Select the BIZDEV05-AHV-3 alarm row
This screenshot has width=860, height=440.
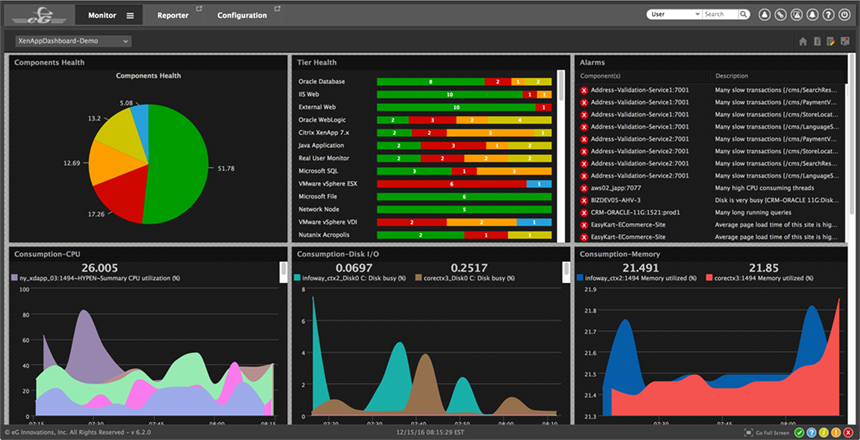(x=710, y=200)
